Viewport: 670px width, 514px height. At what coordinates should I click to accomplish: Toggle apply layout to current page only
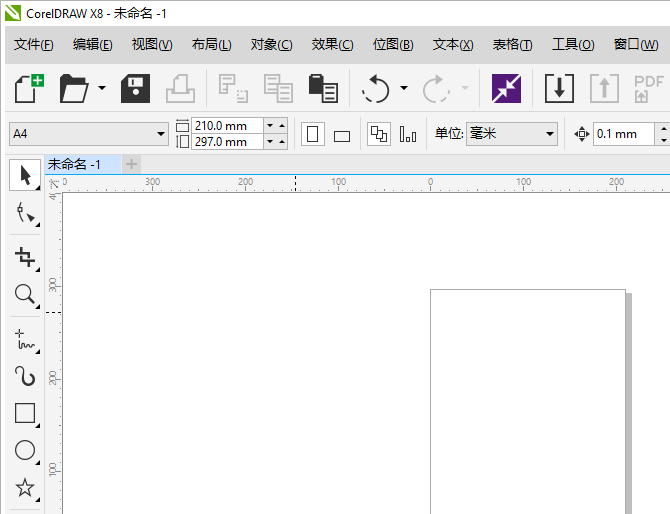point(408,134)
